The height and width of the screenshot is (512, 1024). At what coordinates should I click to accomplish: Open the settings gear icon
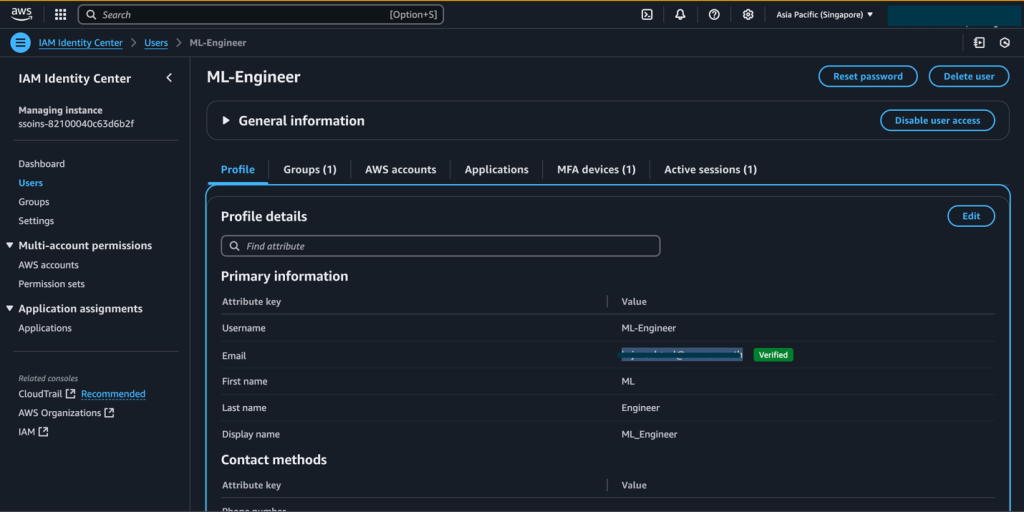point(748,15)
